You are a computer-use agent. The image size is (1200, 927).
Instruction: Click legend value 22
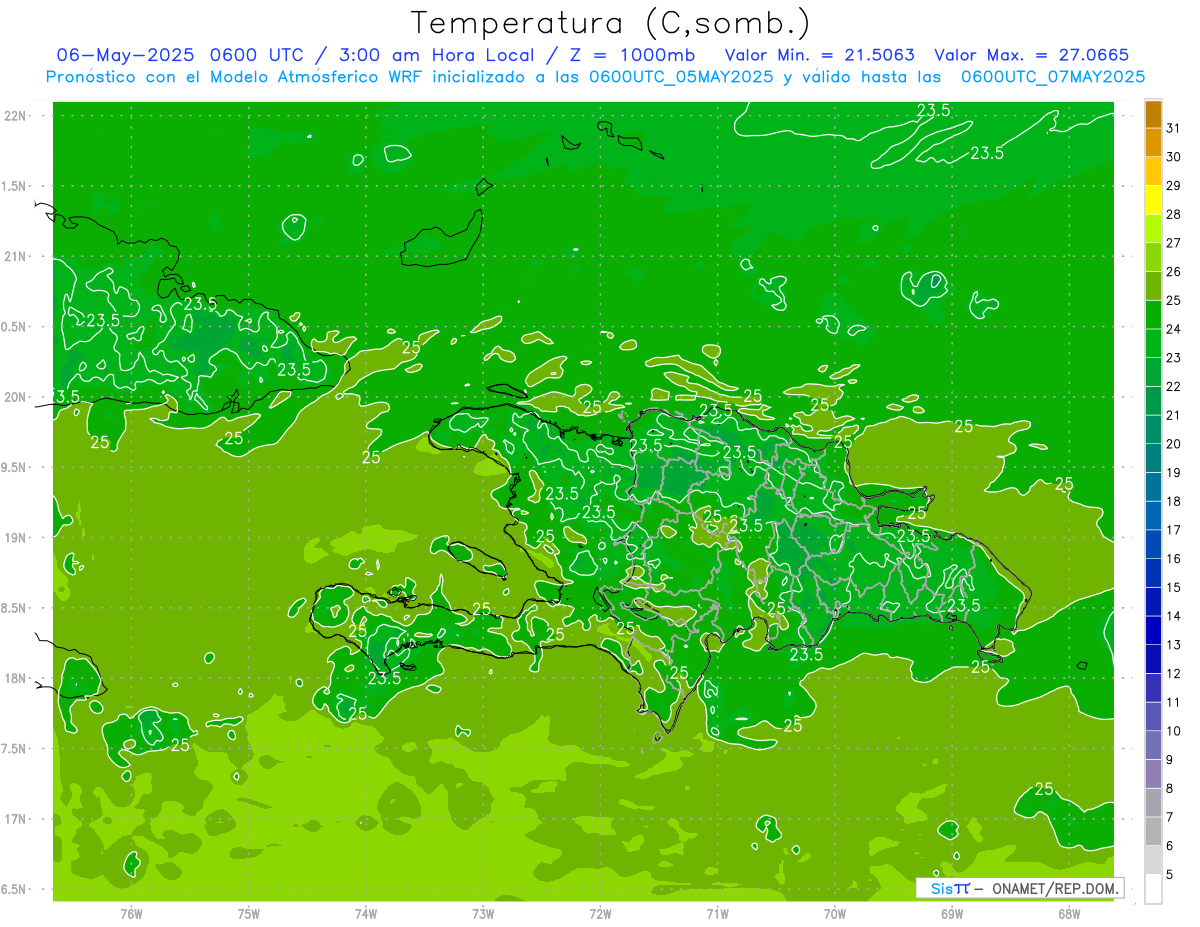[x=1173, y=386]
